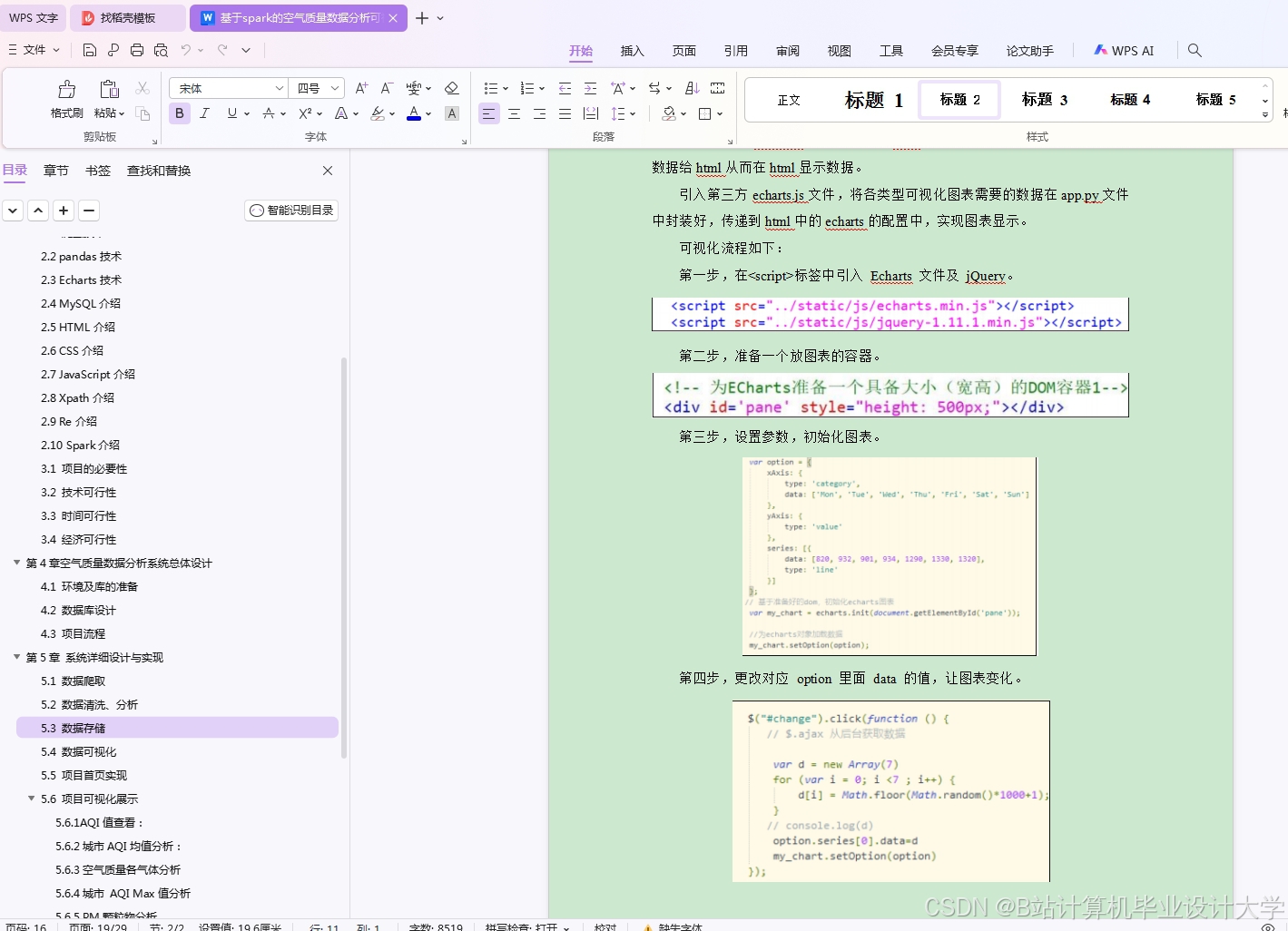Screen dimensions: 1288x931
Task: Click the Save document icon
Action: [89, 50]
